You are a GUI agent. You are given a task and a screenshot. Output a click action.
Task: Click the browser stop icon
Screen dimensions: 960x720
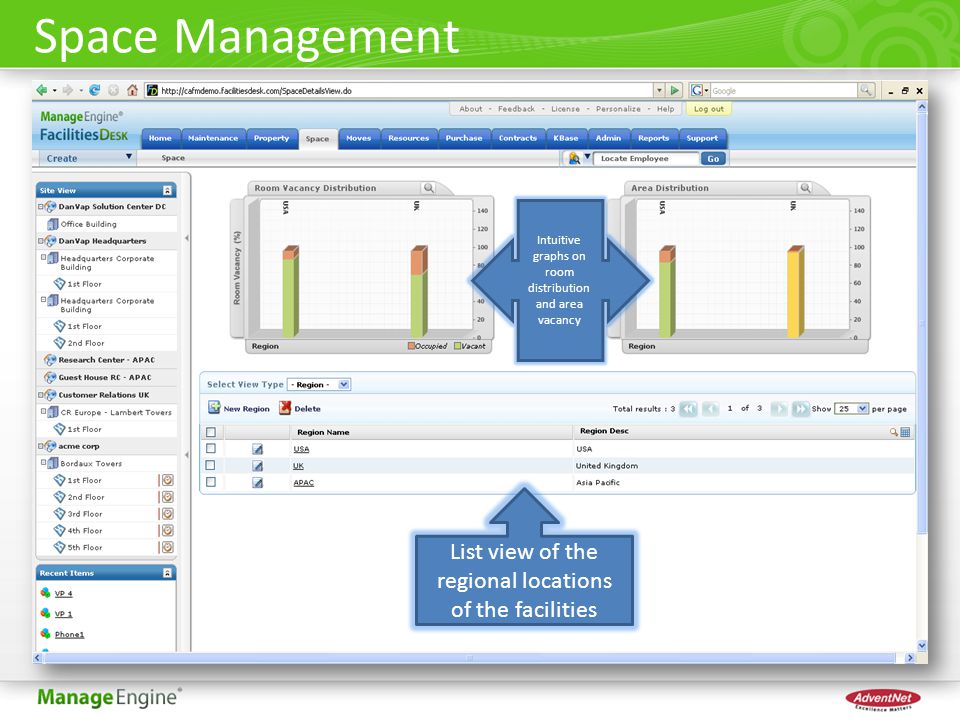click(x=113, y=91)
